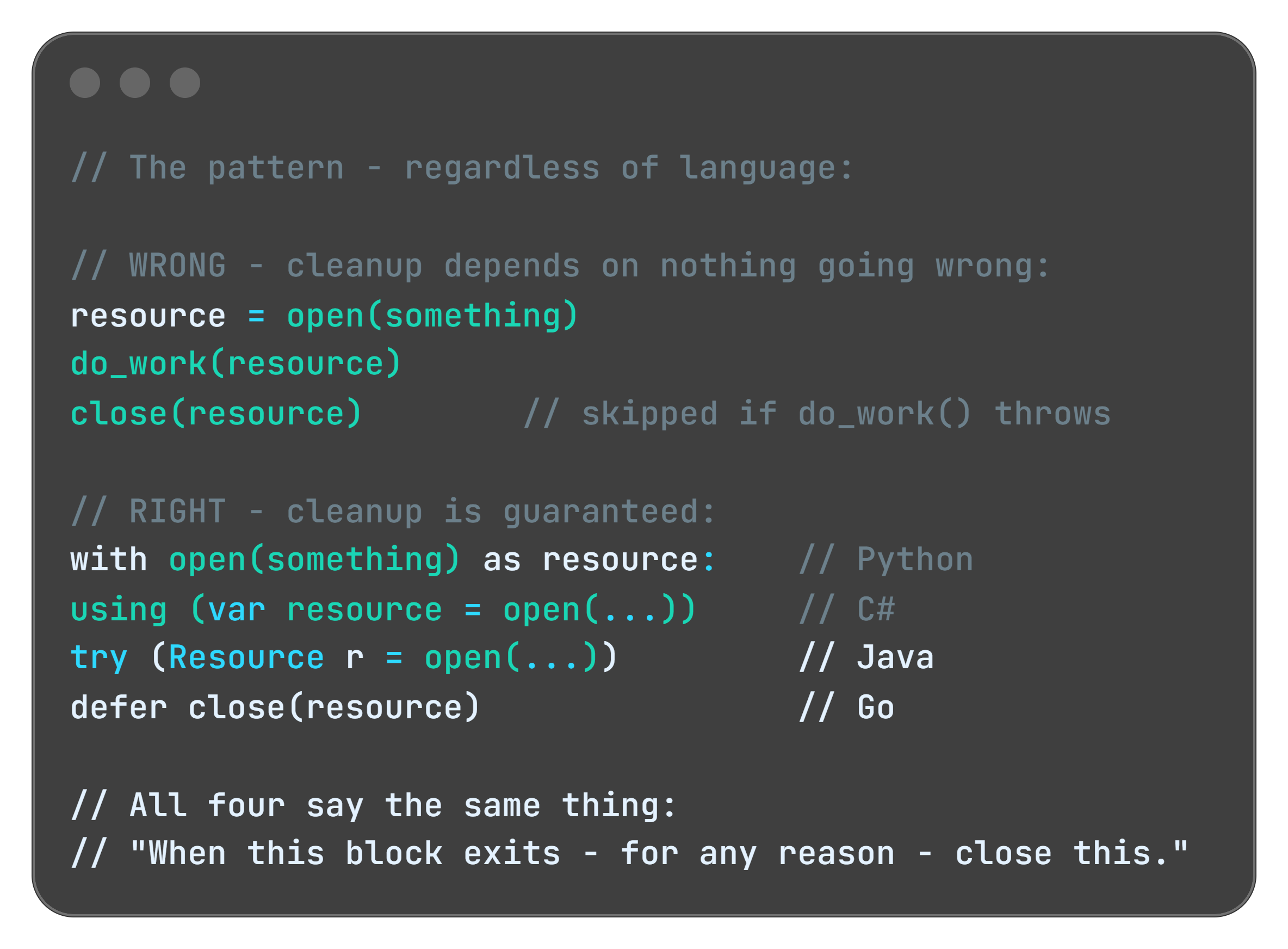
Task: Click the 'open(something)' call after resource =
Action: pyautogui.click(x=432, y=316)
